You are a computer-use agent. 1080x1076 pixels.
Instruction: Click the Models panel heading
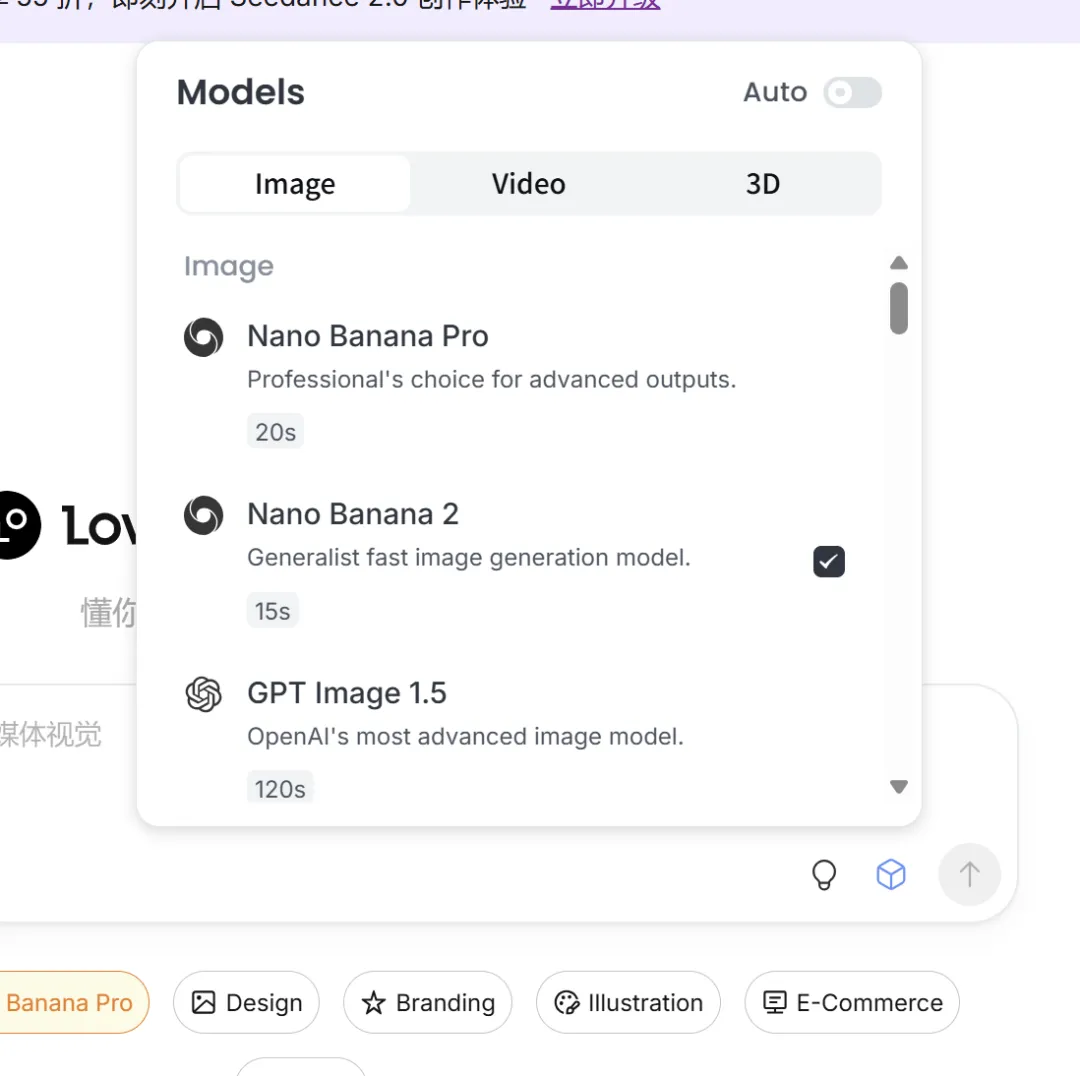(240, 92)
